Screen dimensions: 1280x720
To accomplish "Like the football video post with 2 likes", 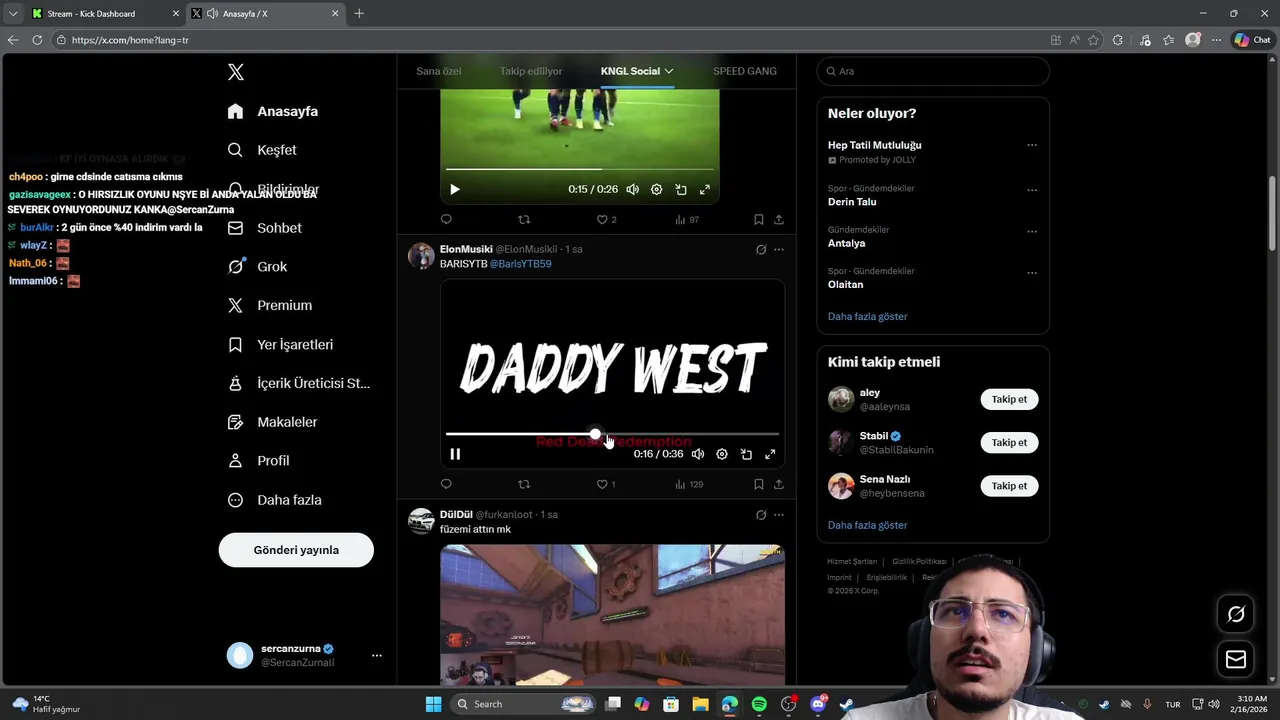I will 607,220.
